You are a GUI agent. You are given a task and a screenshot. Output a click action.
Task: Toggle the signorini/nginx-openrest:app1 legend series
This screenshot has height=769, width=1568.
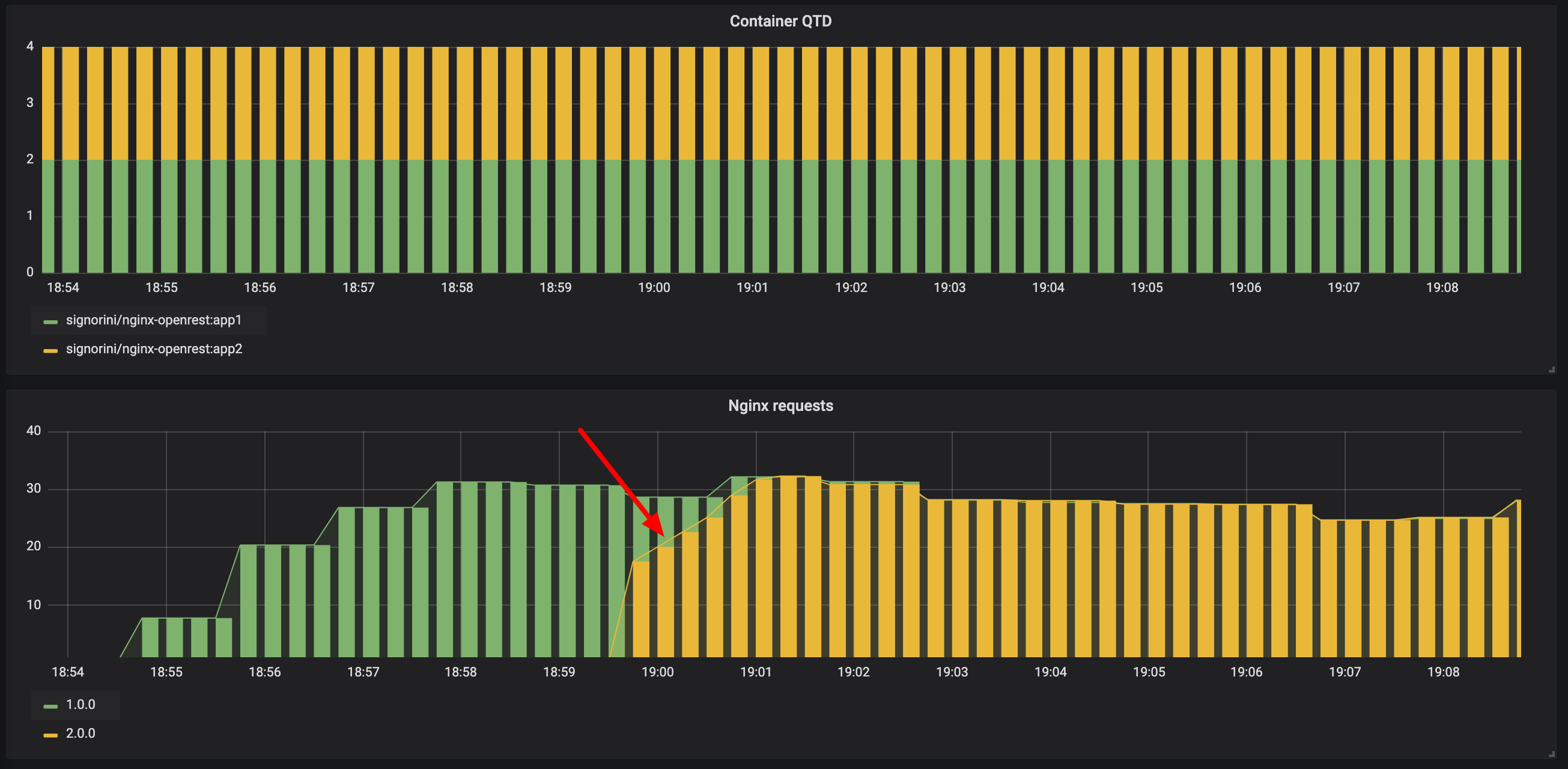coord(153,320)
